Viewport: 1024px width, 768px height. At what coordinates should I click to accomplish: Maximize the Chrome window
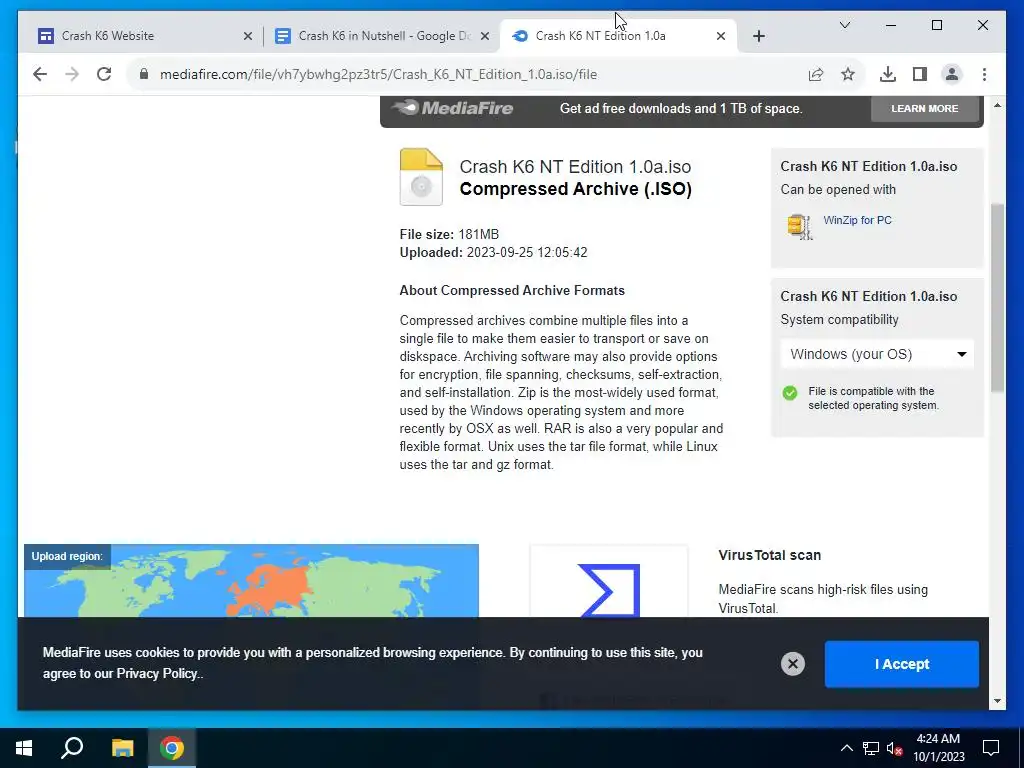pos(936,25)
